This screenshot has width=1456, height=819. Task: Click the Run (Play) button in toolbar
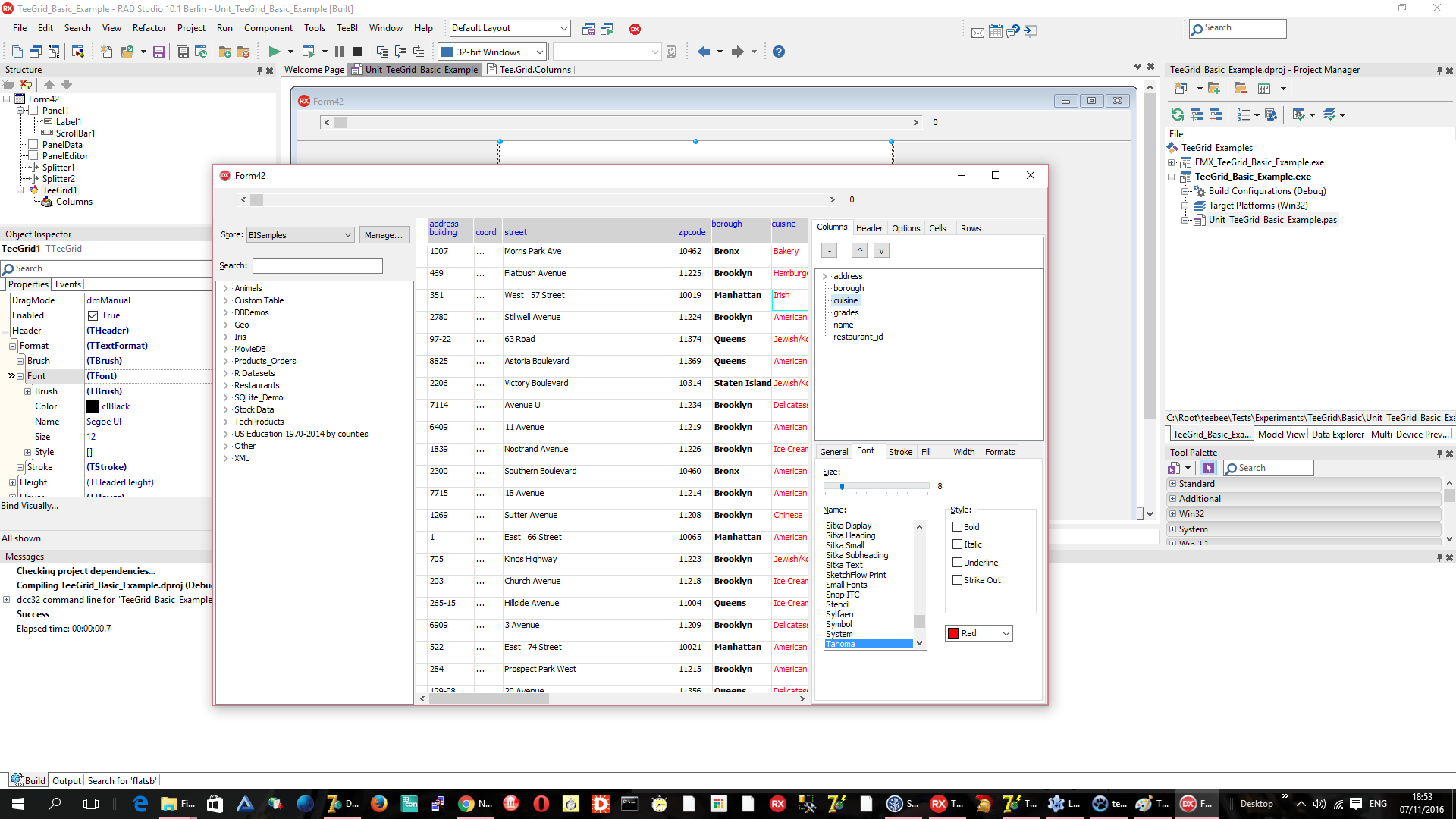(274, 51)
